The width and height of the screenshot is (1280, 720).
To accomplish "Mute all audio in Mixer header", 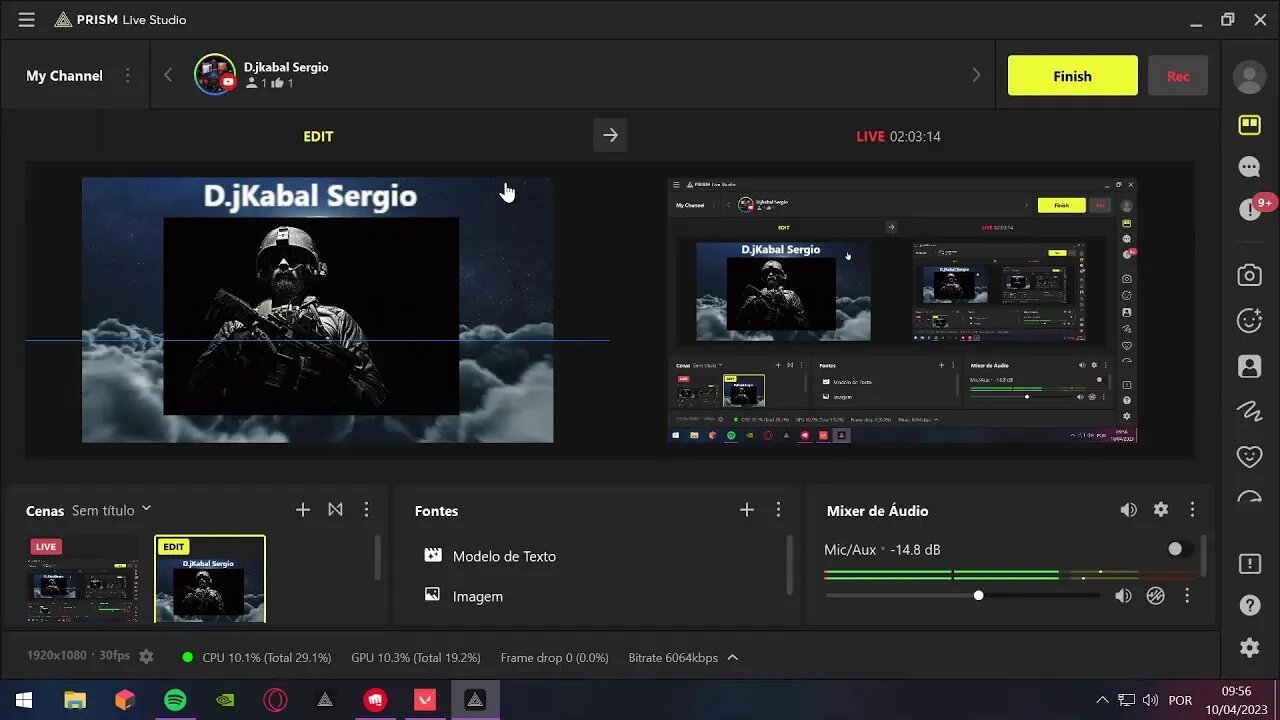I will point(1128,510).
